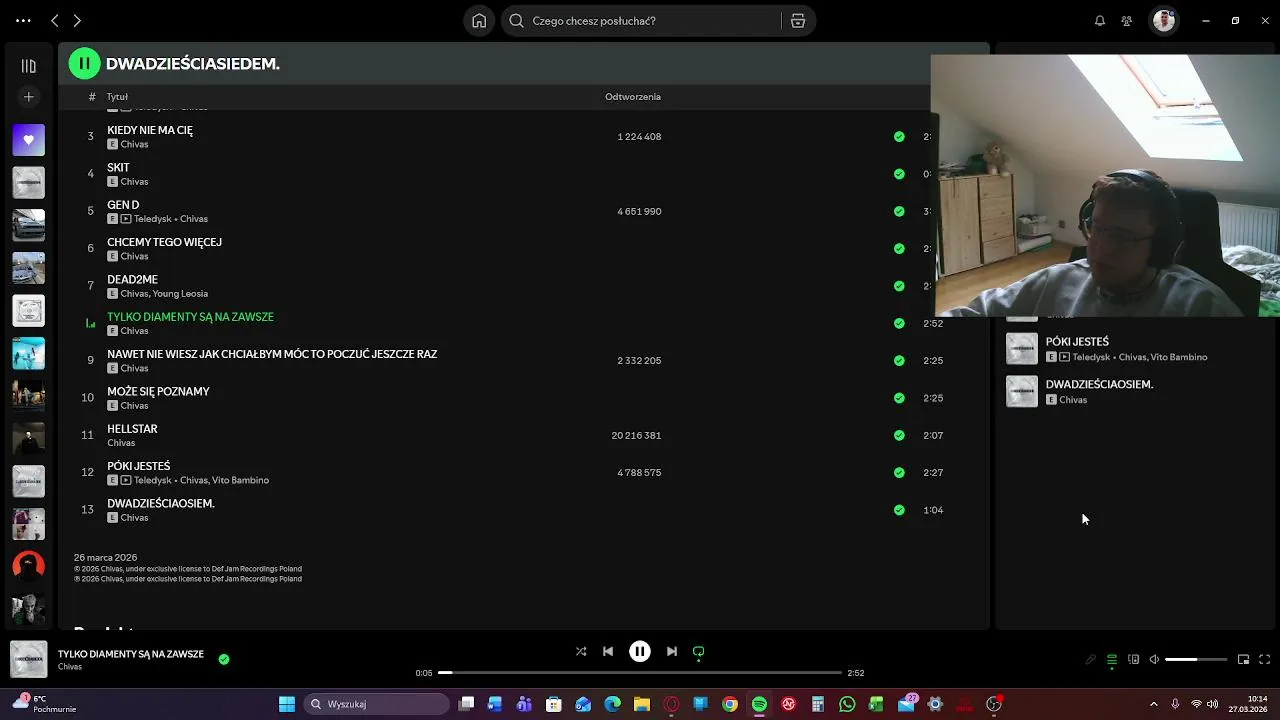Seek on the playback progress bar
This screenshot has width=1280, height=720.
[x=640, y=673]
